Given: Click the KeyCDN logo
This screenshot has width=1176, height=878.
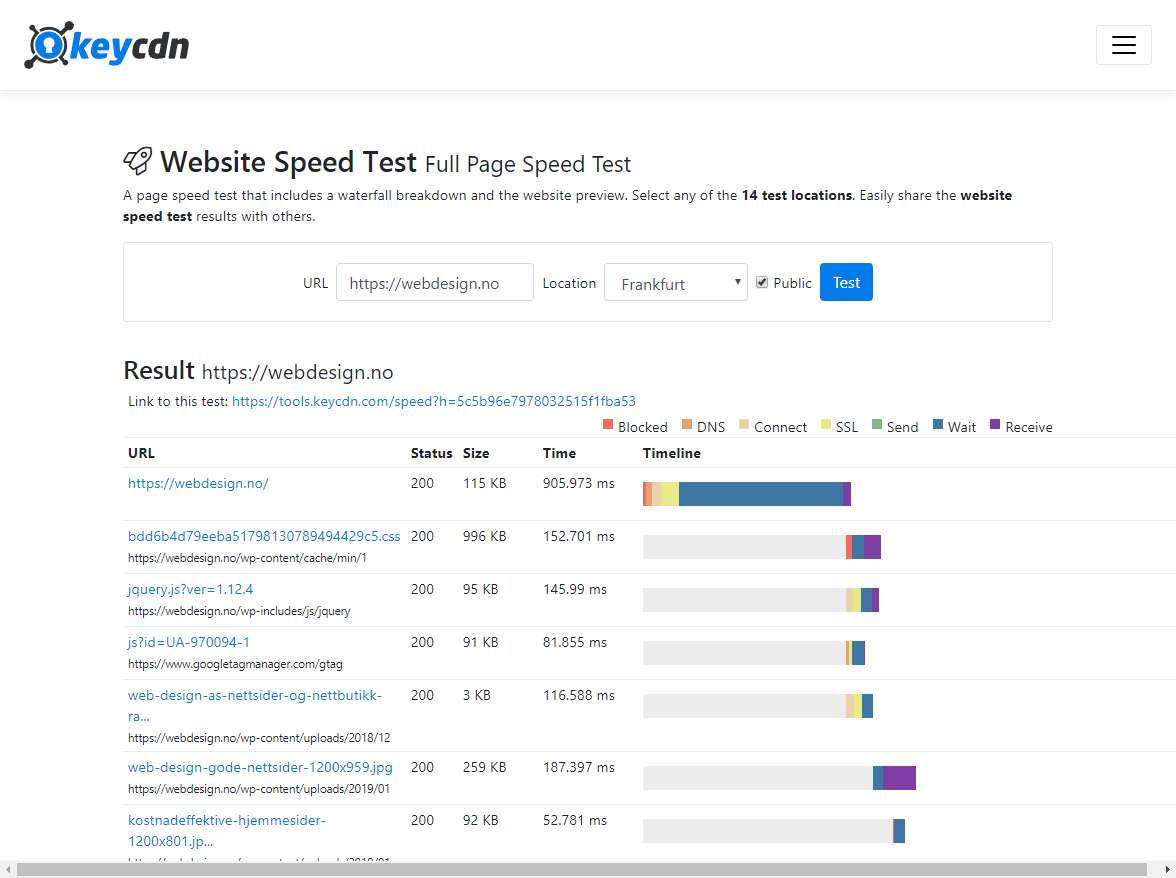Looking at the screenshot, I should pos(107,46).
